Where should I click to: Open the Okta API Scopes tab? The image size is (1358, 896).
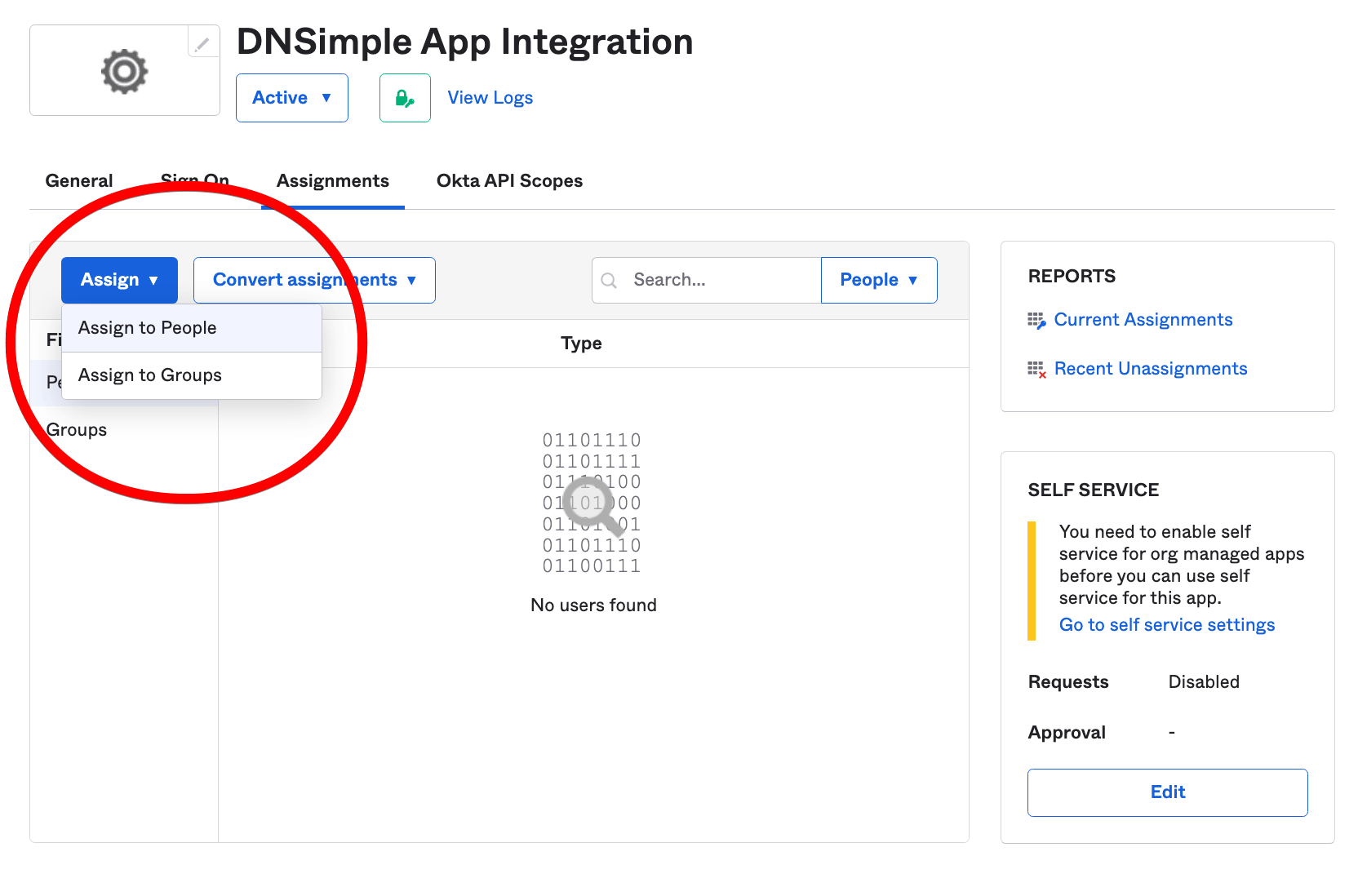[x=510, y=181]
